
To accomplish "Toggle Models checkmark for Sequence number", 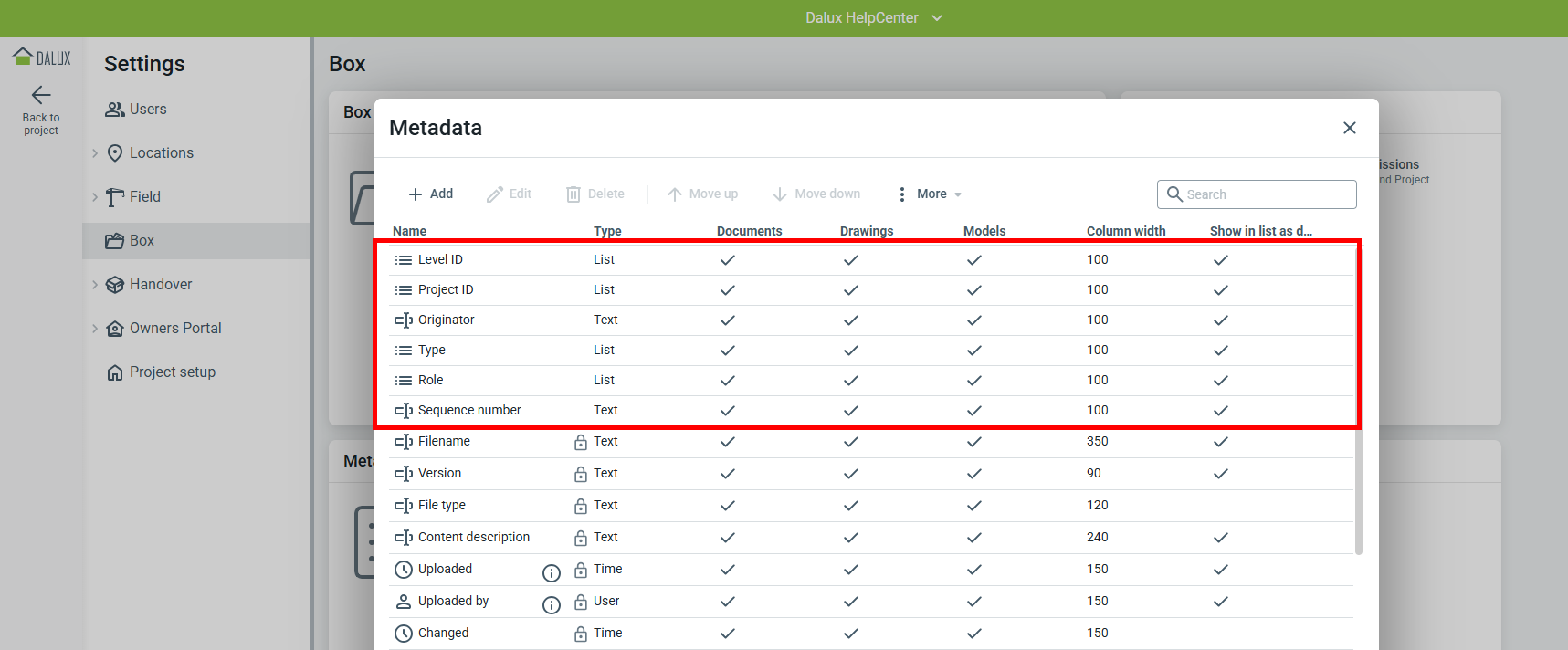I will 974,411.
